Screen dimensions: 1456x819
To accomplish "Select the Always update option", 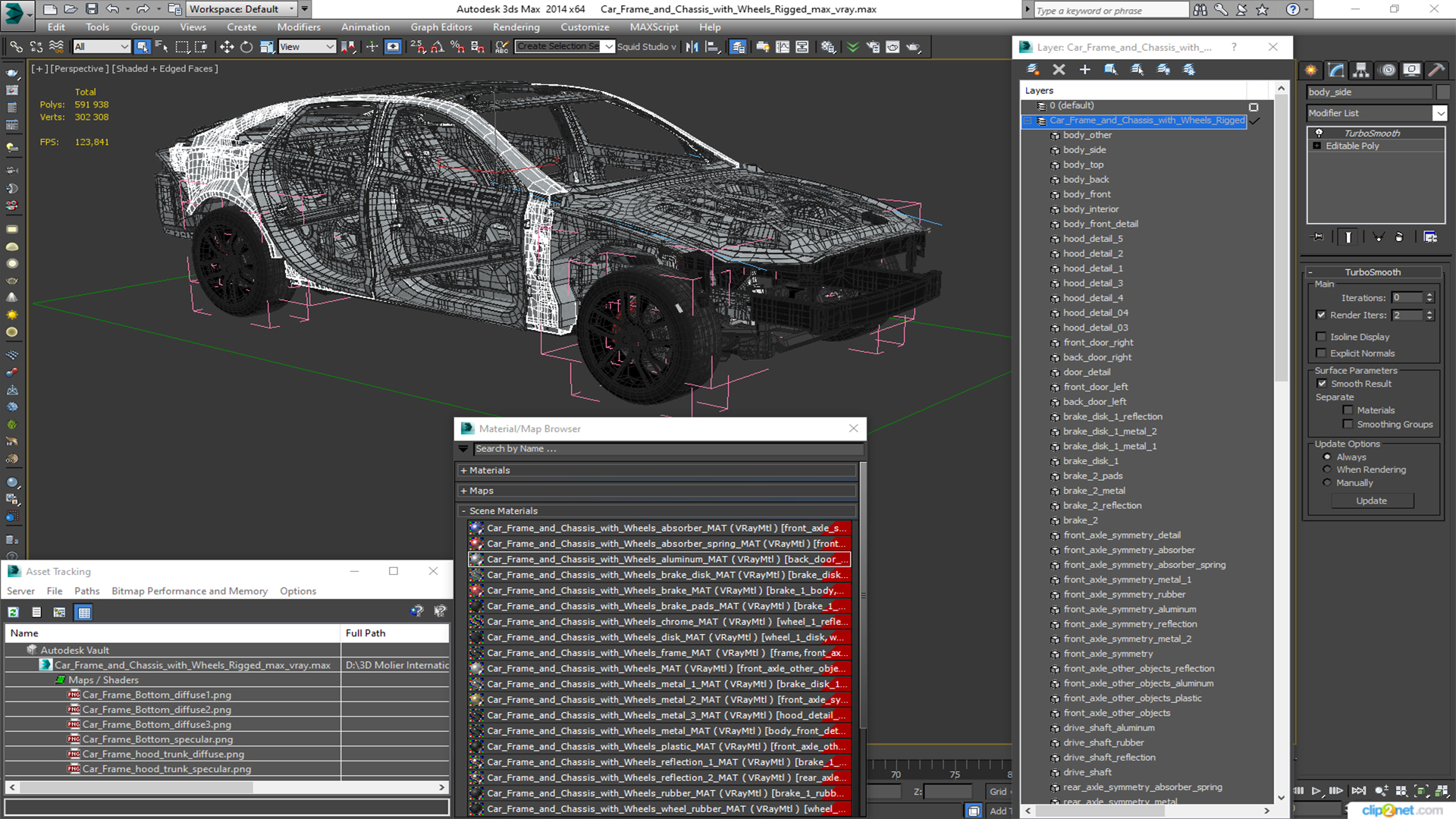I will click(1327, 457).
